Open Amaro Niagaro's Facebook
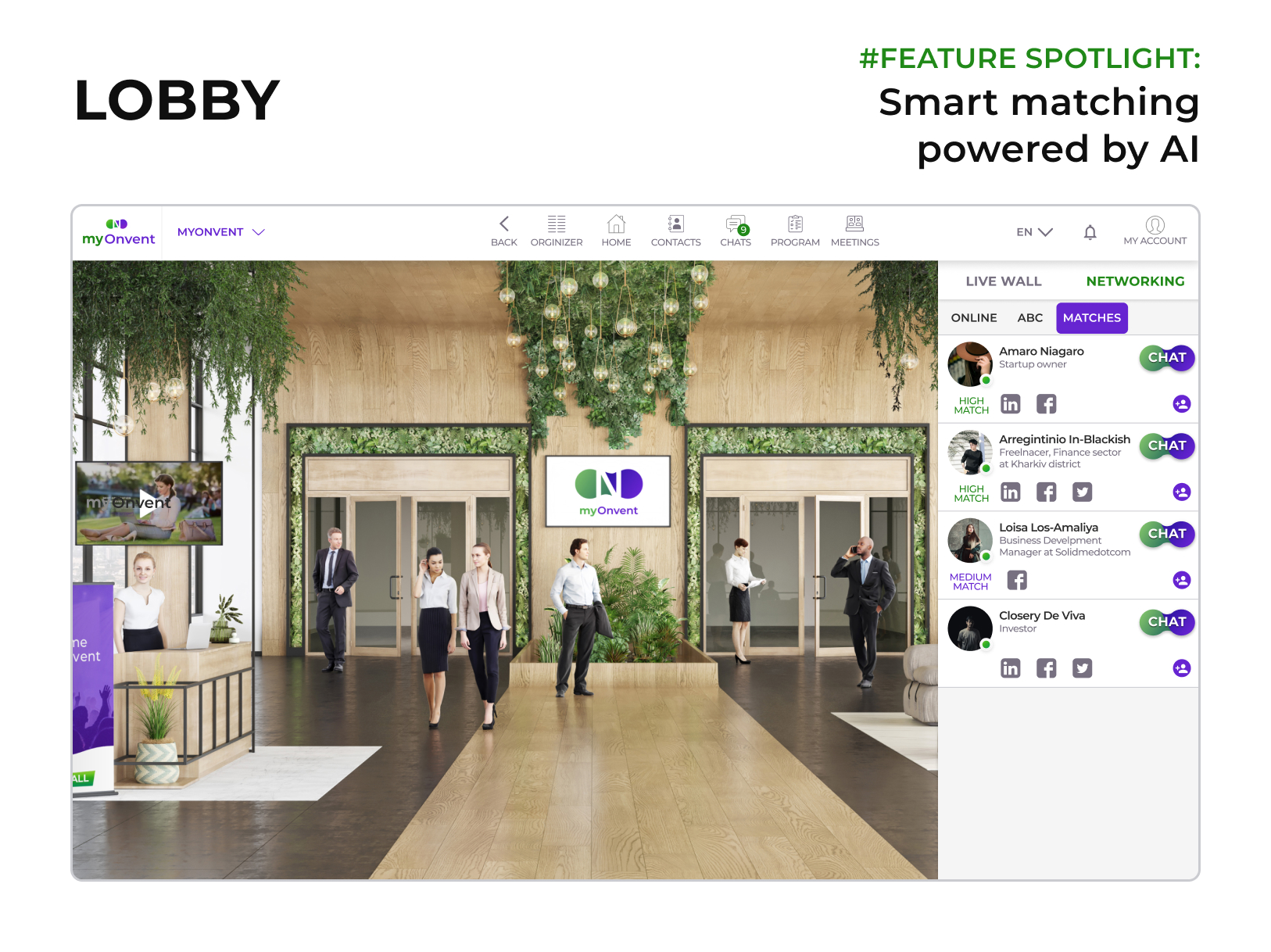1271x952 pixels. pos(1047,404)
